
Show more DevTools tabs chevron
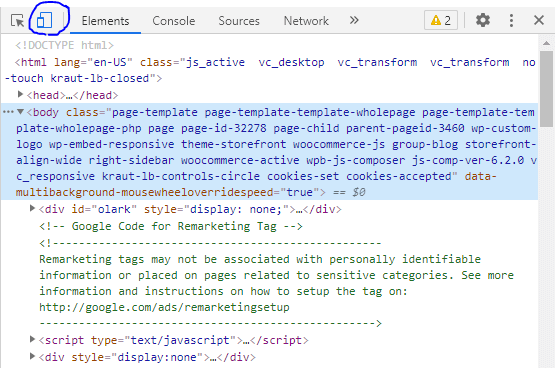coord(354,20)
